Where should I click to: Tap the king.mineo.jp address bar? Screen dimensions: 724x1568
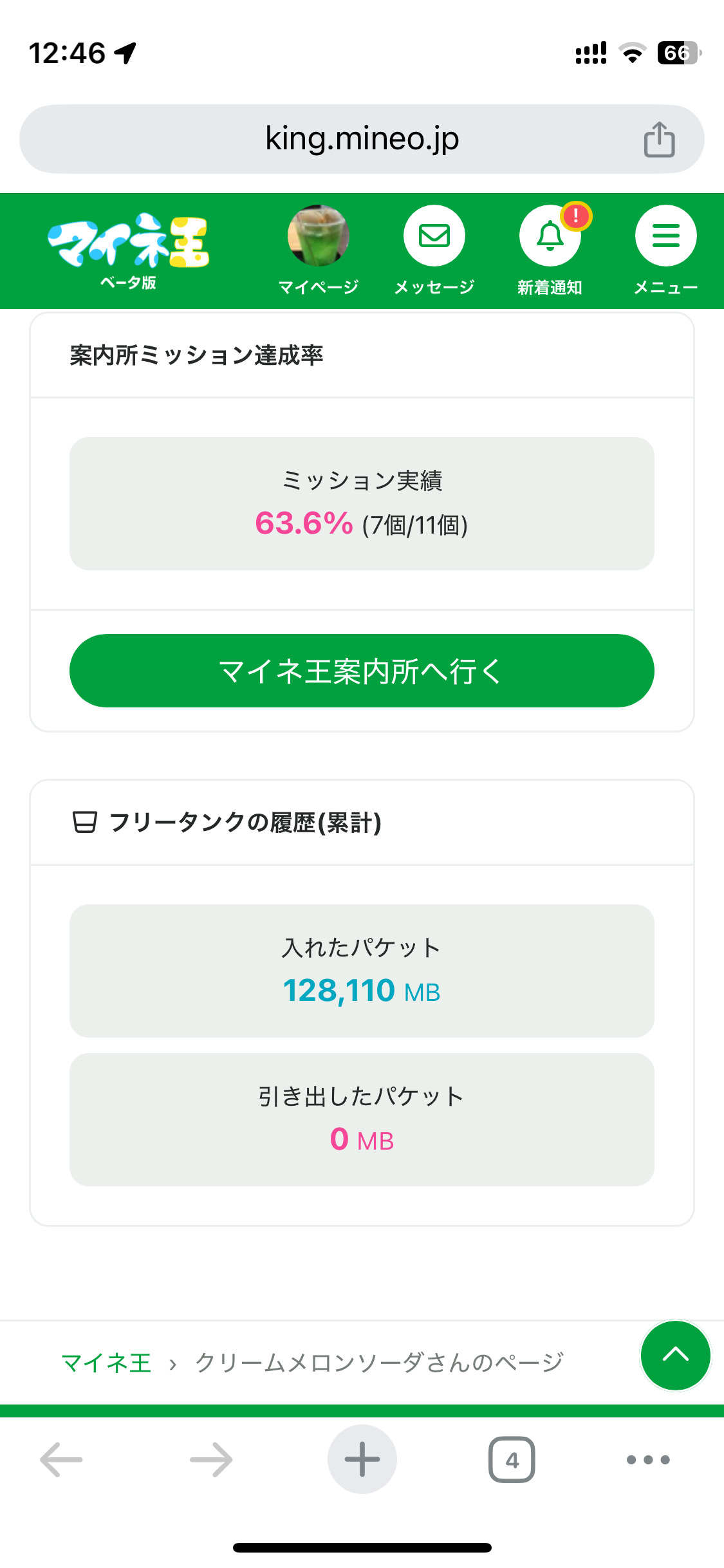pos(362,139)
